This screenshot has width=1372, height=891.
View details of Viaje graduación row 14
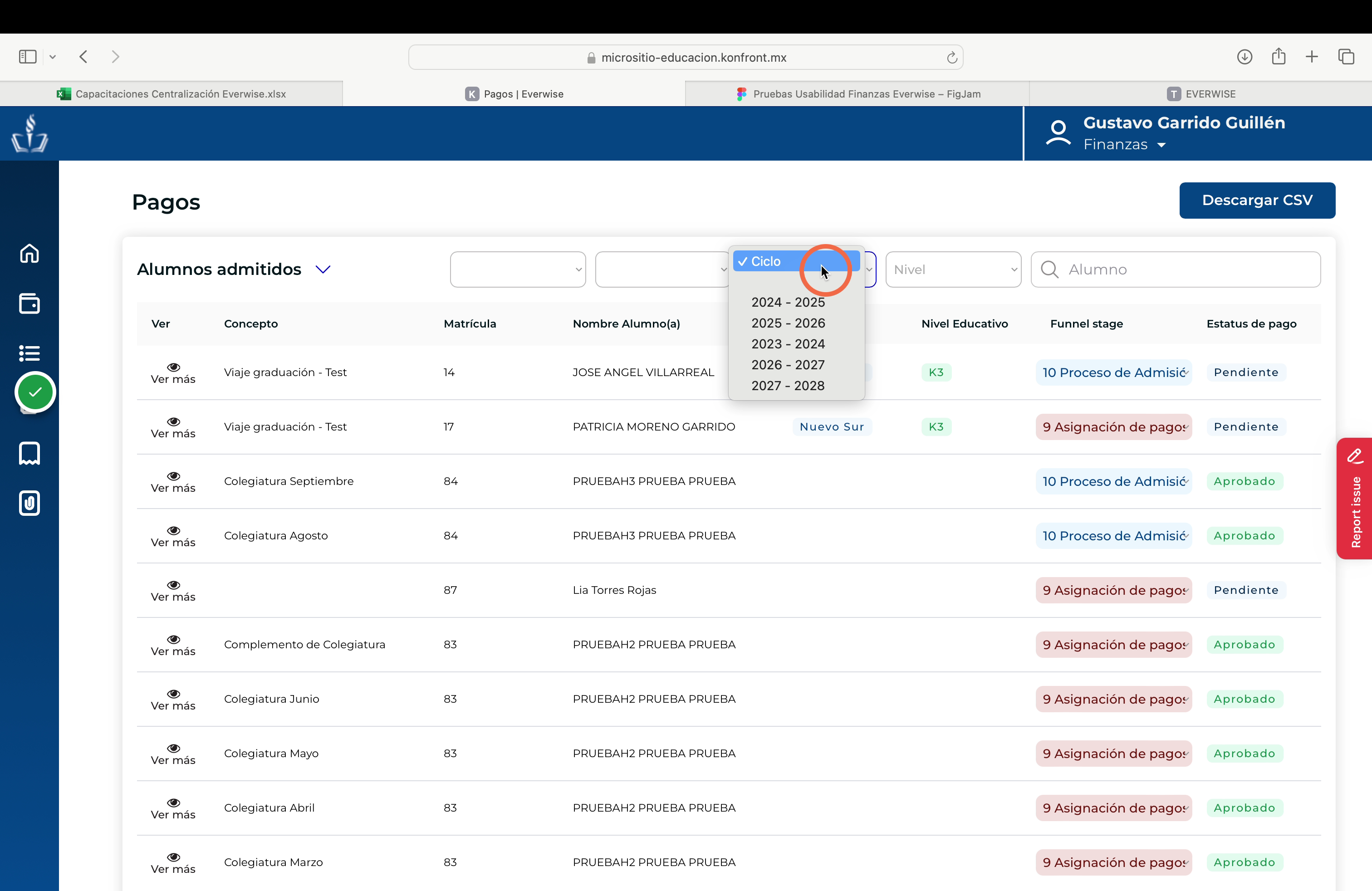(173, 373)
